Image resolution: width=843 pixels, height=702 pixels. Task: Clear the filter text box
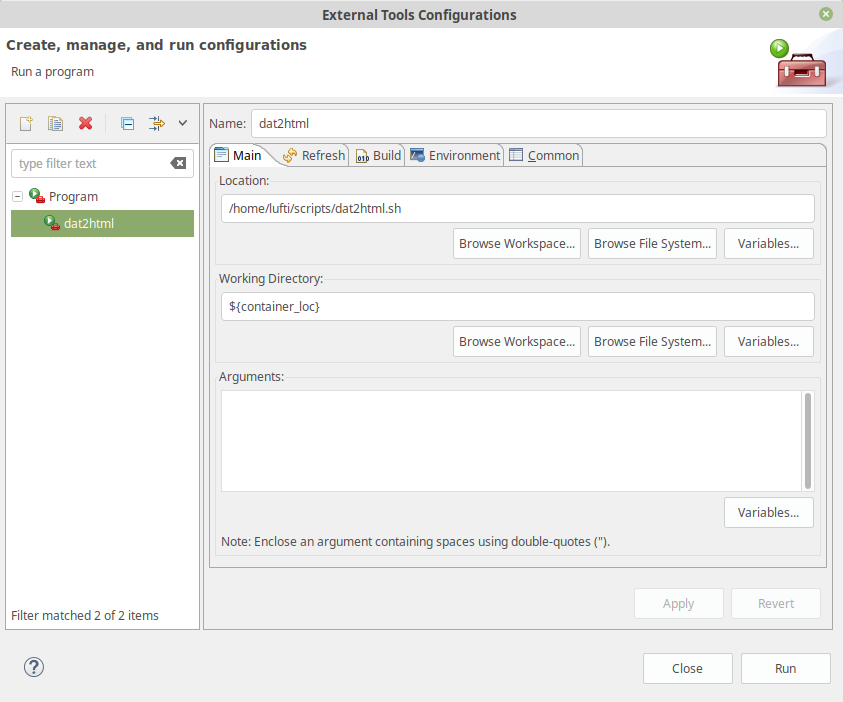[x=178, y=163]
